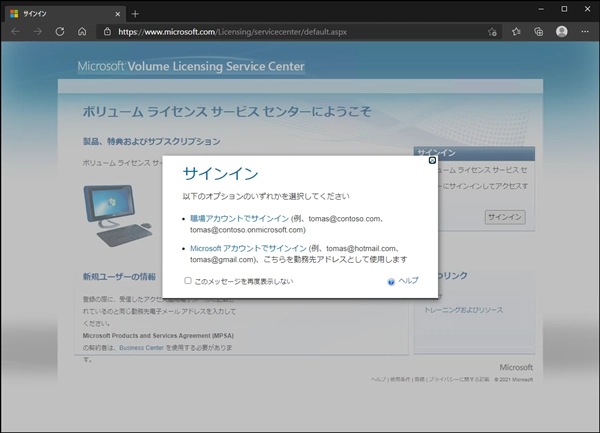This screenshot has height=433, width=600.
Task: Click Microsoft Volume Licensing Service Center logo
Action: click(x=191, y=67)
